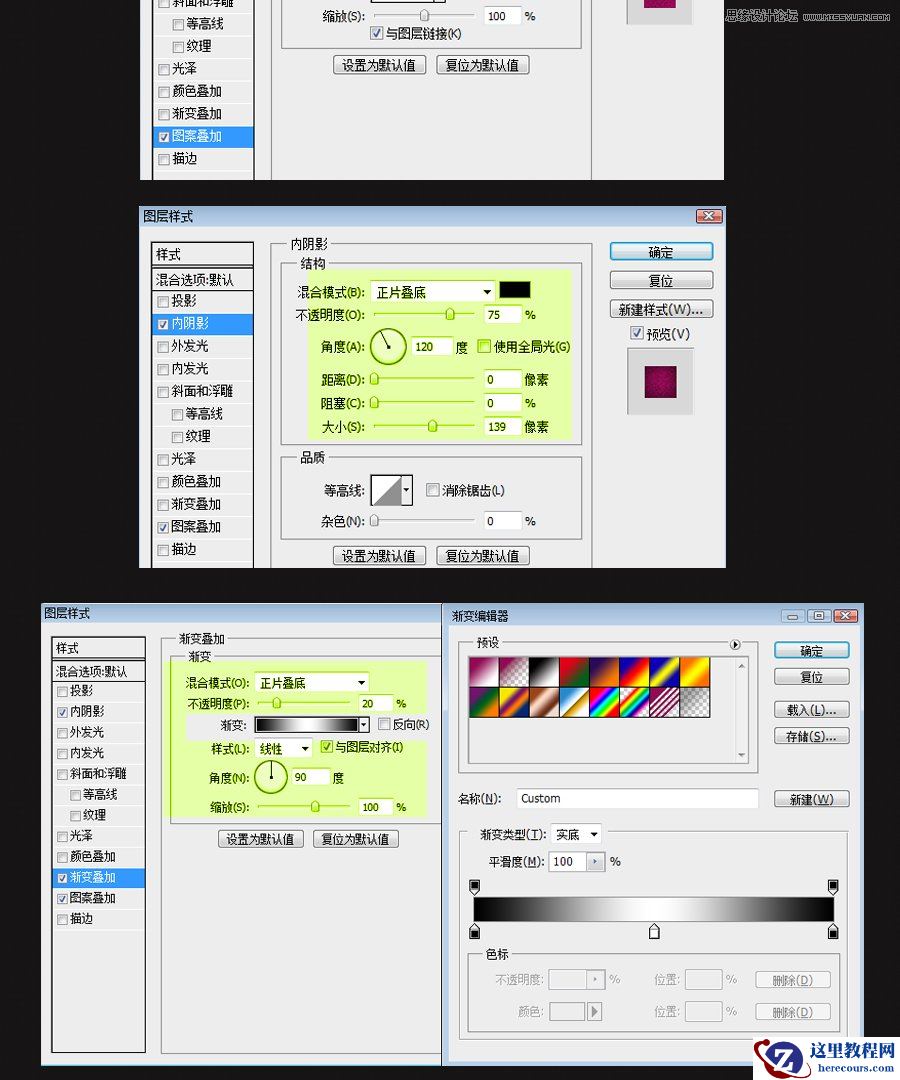The image size is (900, 1080).
Task: Click the Custom gradient name input field
Action: [x=637, y=798]
